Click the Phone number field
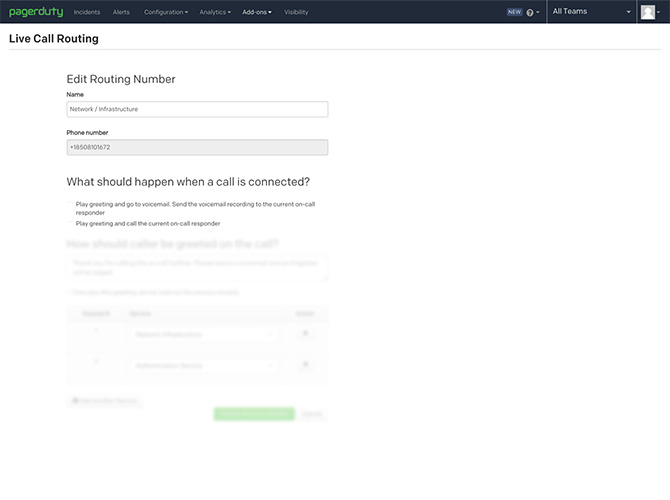The width and height of the screenshot is (670, 500). click(x=197, y=147)
